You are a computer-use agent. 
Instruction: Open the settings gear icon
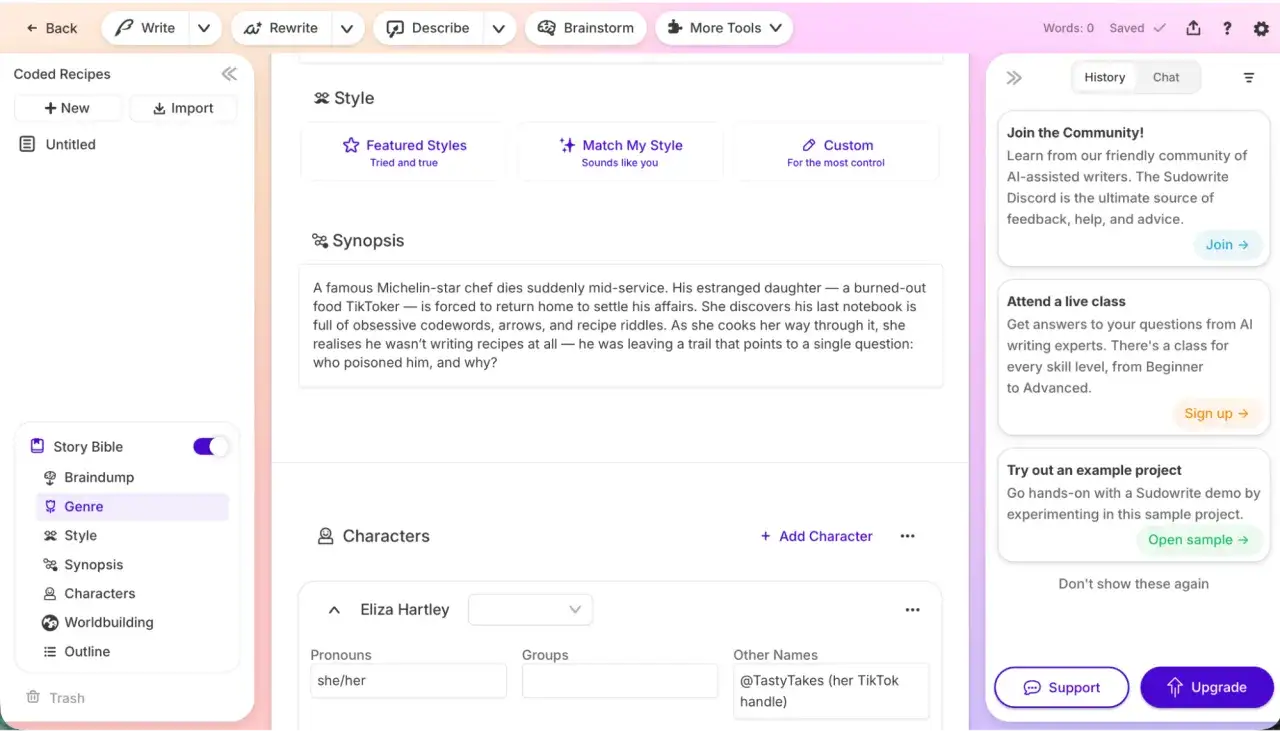(x=1261, y=28)
